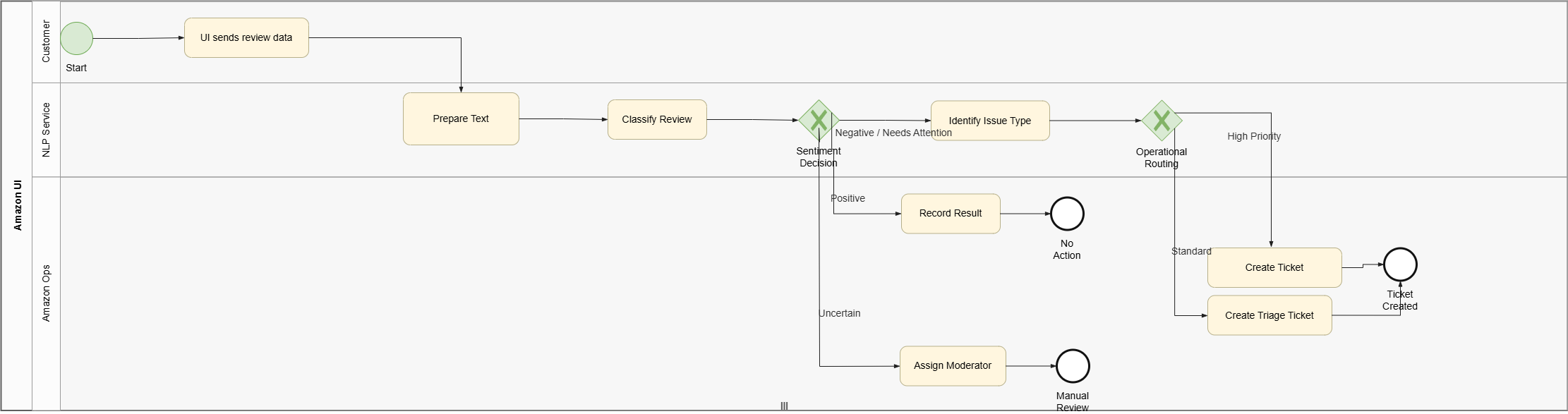Select the Operational Routing gateway diamond
The width and height of the screenshot is (1568, 414).
(x=1161, y=121)
